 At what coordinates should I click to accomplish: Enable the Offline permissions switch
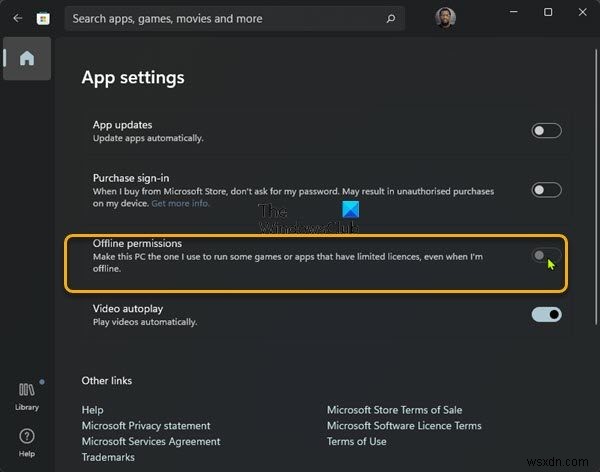[x=546, y=256]
